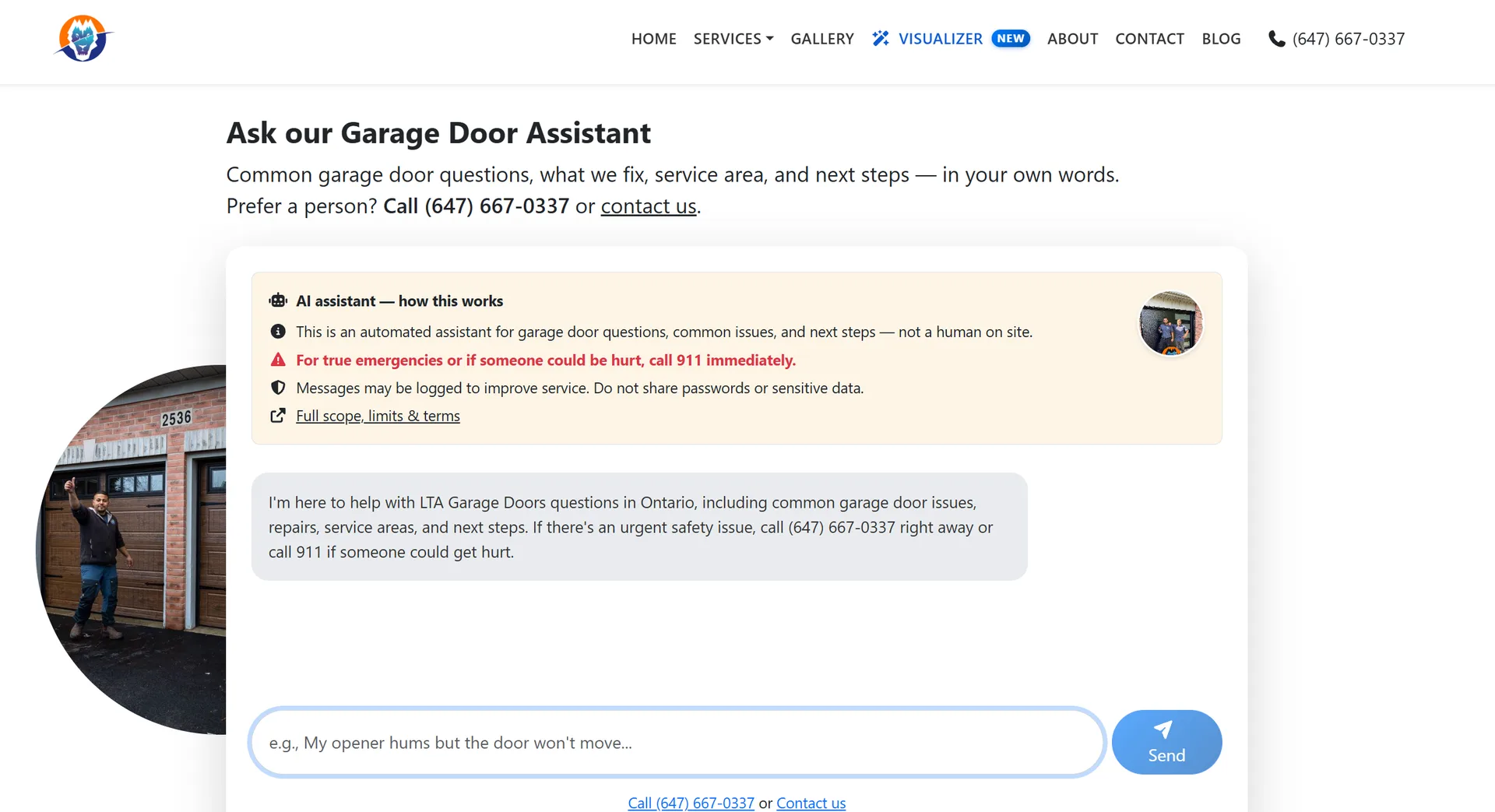Call the header phone number (647) 667-0337
The width and height of the screenshot is (1495, 812).
pyautogui.click(x=1348, y=38)
